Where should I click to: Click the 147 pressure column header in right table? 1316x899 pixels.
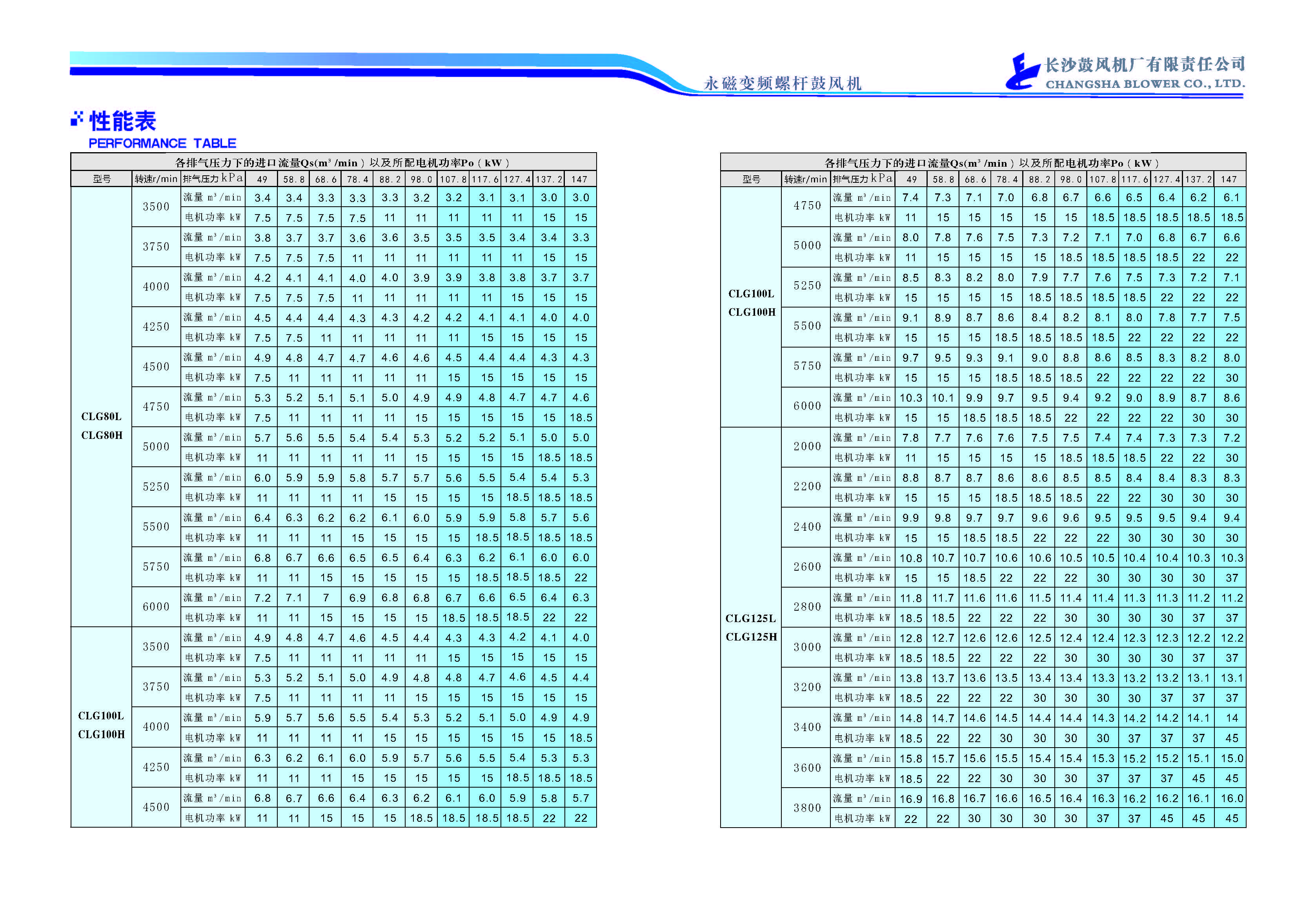pyautogui.click(x=1228, y=180)
